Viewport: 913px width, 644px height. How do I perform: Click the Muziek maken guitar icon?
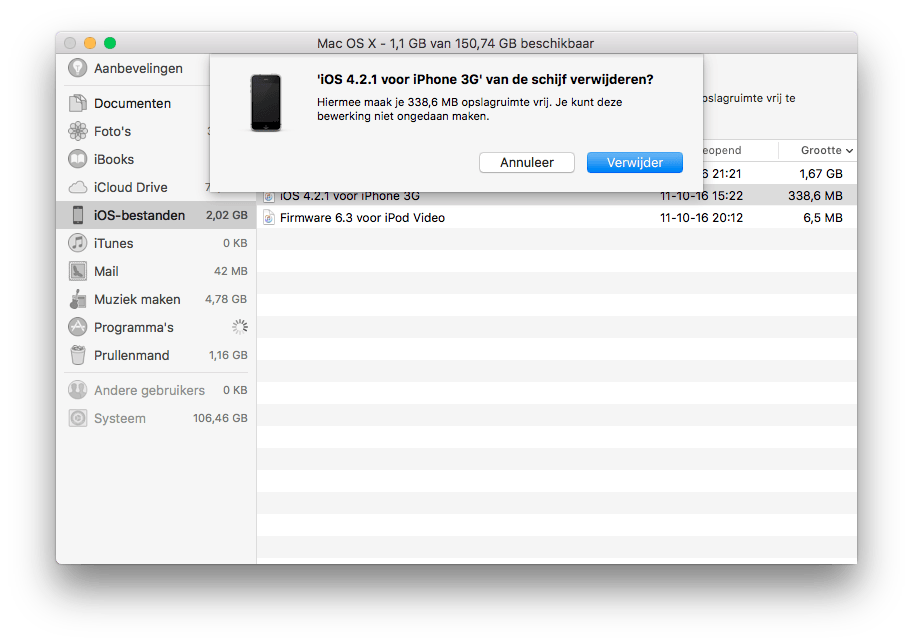point(77,299)
